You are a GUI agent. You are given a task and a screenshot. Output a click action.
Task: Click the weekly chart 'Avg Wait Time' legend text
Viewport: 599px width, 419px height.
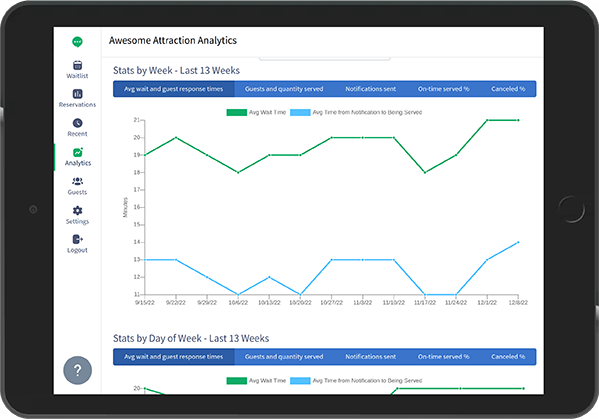[267, 112]
